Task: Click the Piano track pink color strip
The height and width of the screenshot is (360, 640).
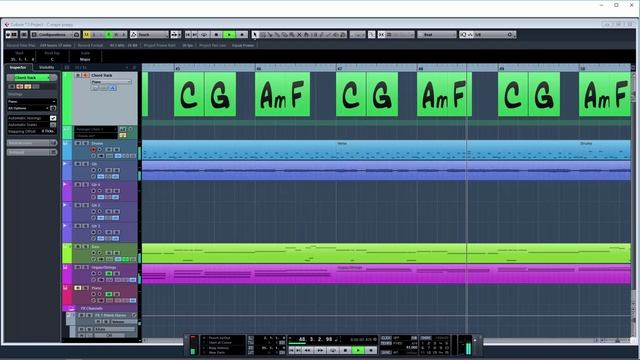Action: pos(67,294)
